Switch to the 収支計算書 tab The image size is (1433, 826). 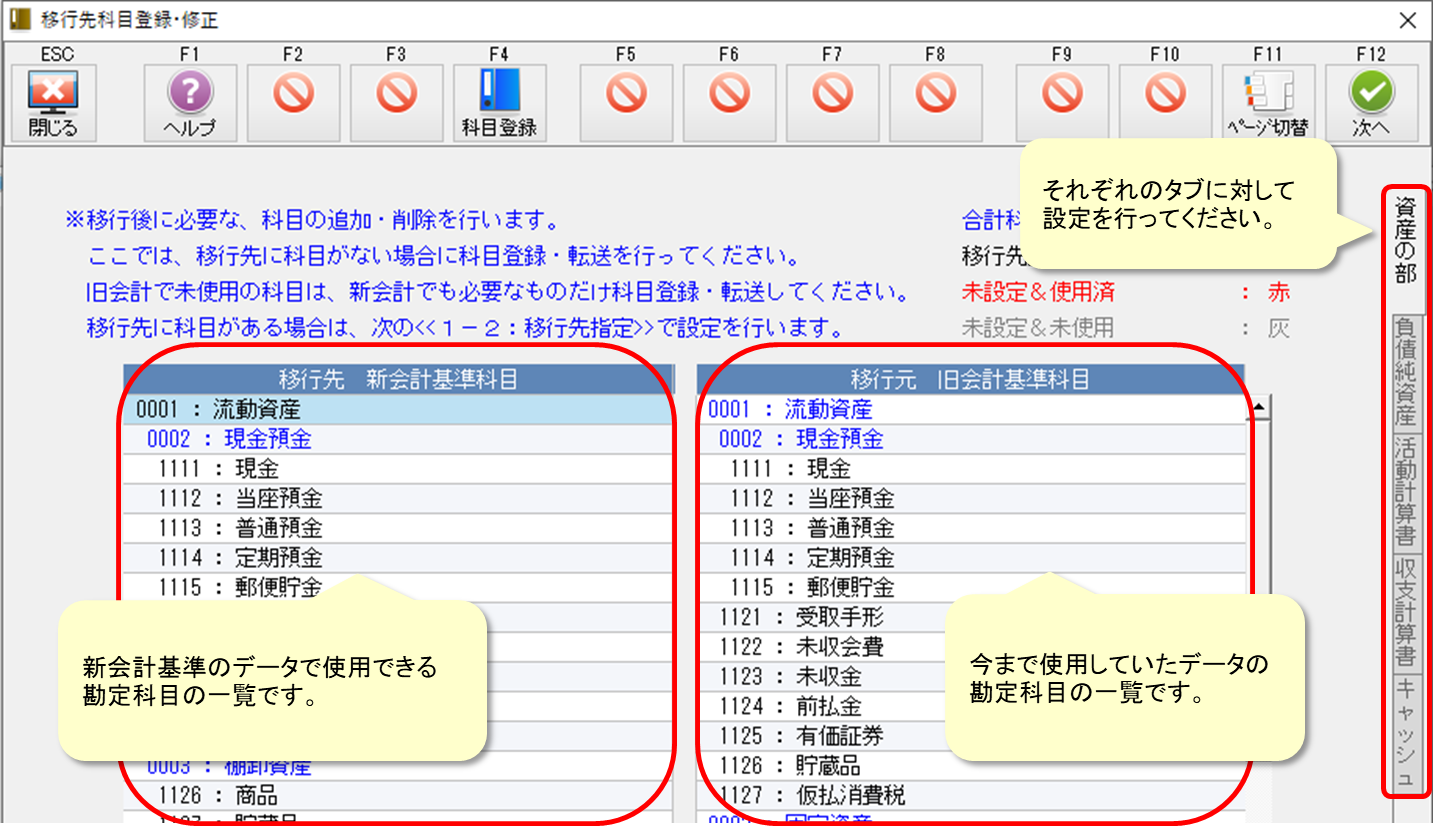pyautogui.click(x=1405, y=611)
